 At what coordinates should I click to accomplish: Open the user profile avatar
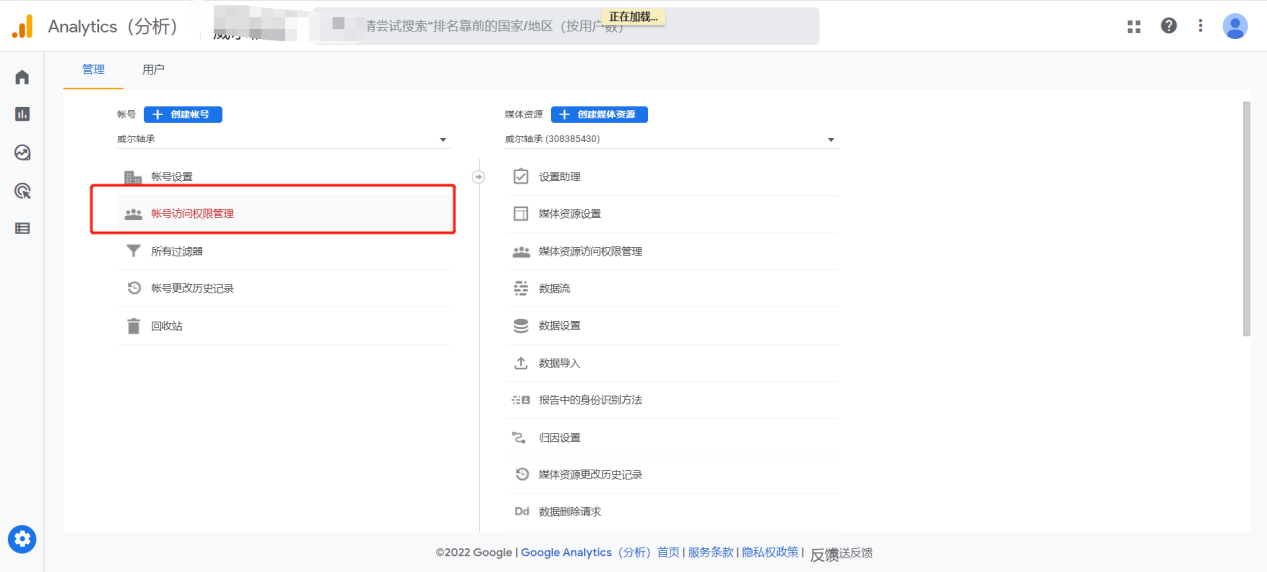1235,26
